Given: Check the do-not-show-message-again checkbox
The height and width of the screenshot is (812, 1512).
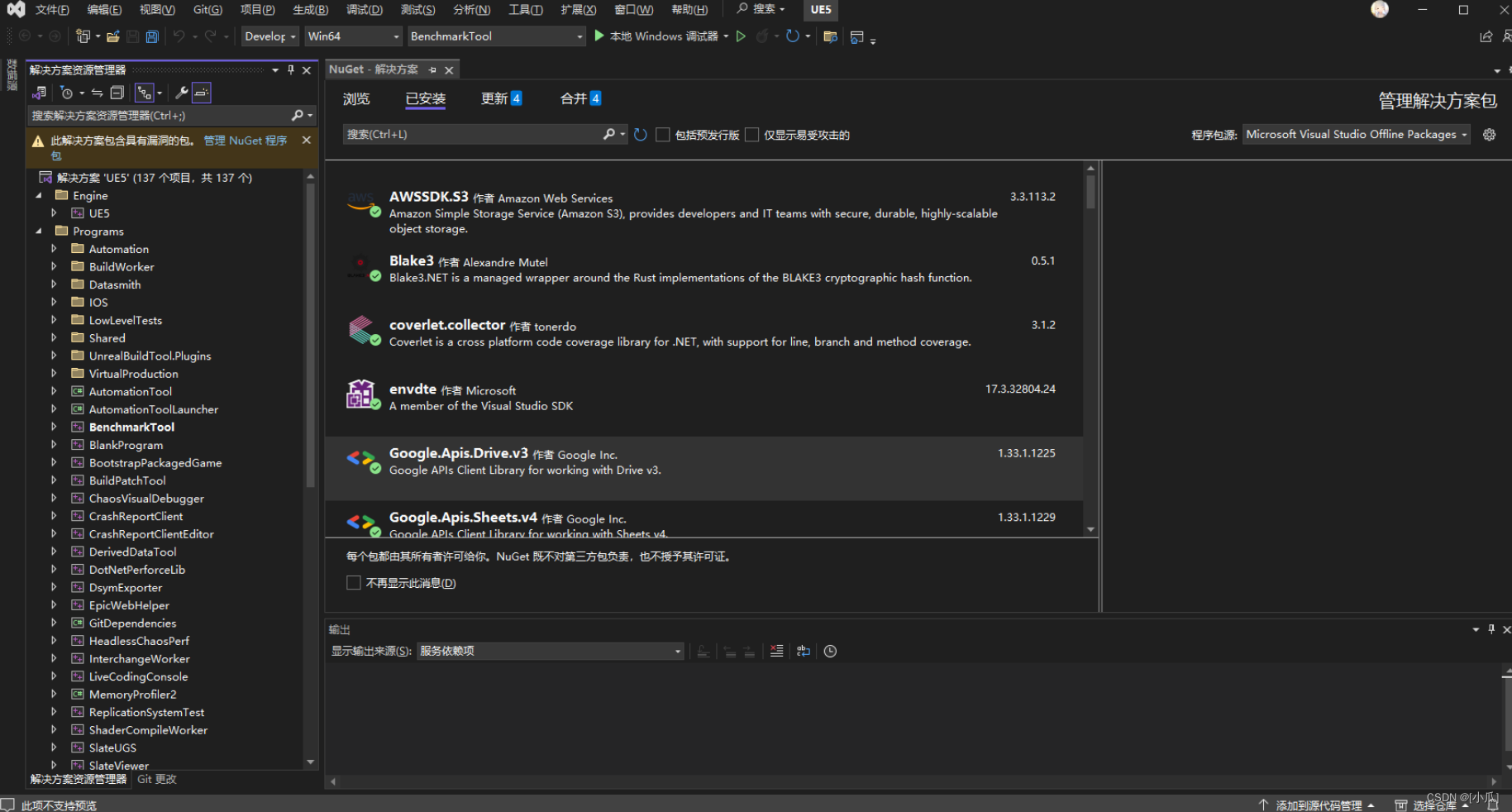Looking at the screenshot, I should [354, 582].
